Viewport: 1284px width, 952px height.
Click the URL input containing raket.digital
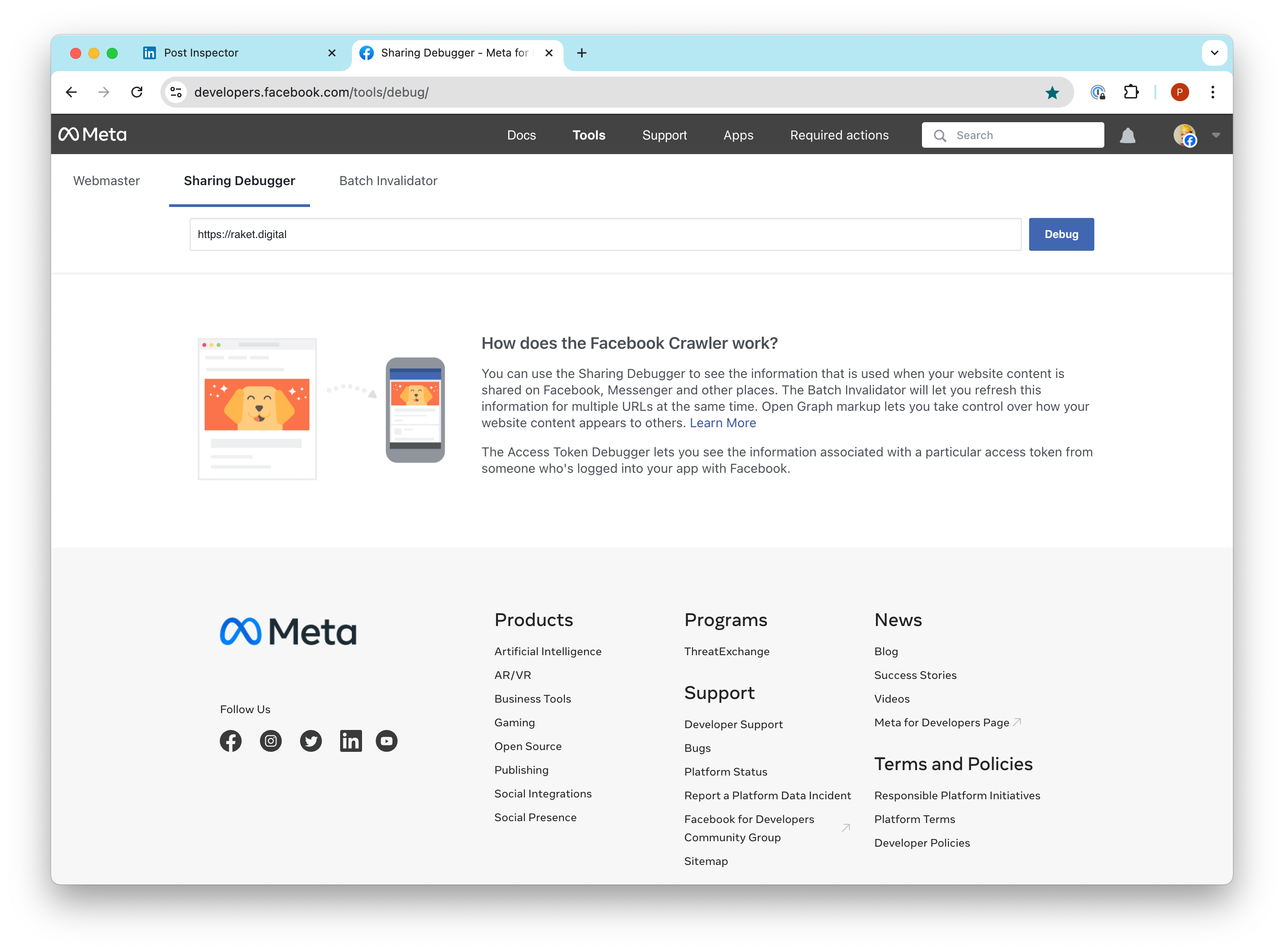[605, 234]
